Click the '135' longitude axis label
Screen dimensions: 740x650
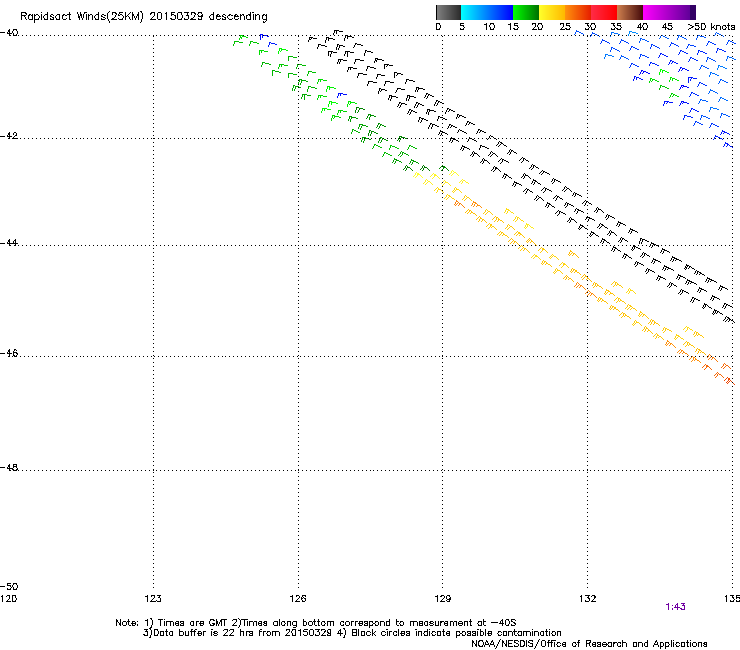(732, 599)
